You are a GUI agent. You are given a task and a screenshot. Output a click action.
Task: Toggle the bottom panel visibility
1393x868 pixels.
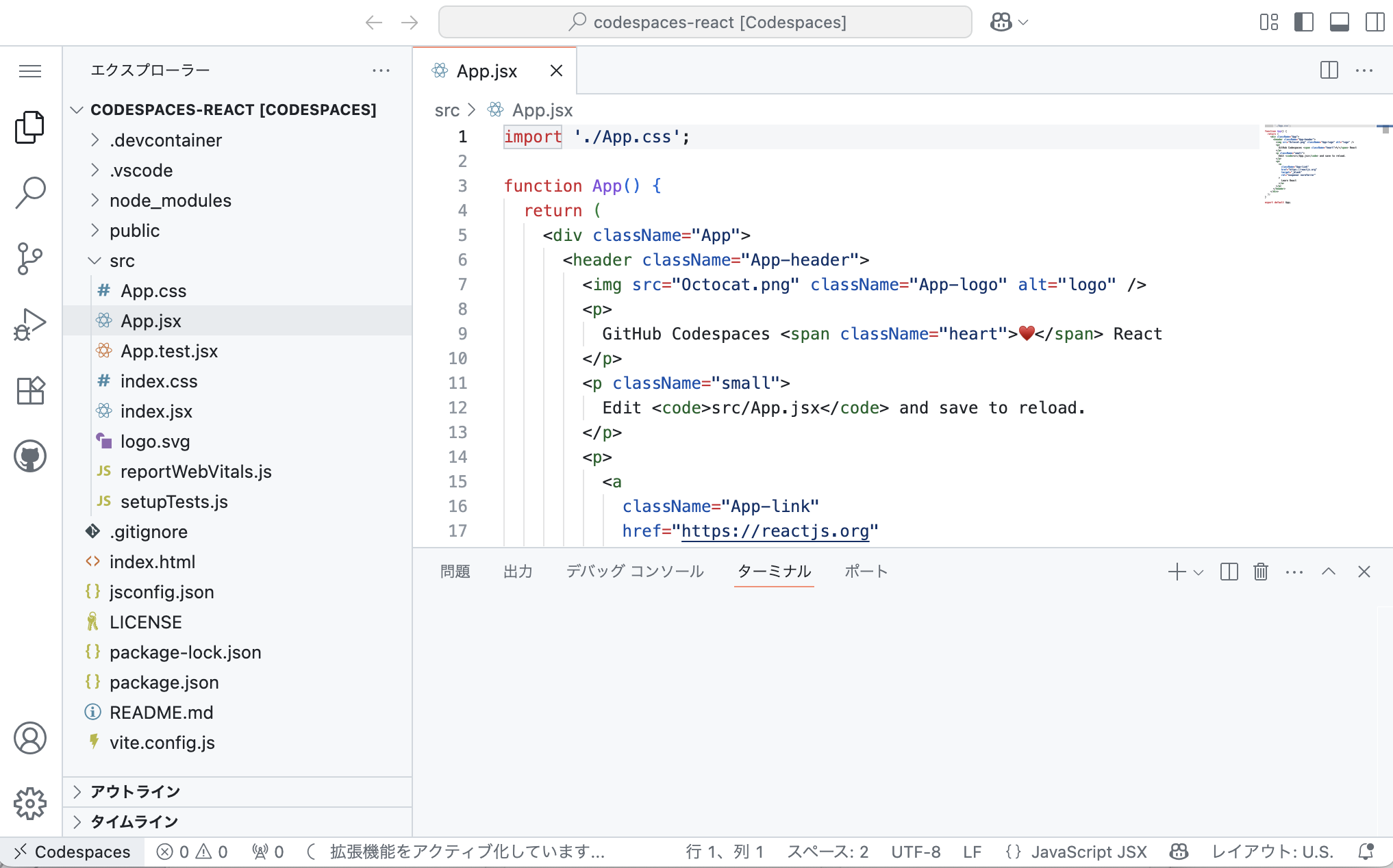(1340, 23)
